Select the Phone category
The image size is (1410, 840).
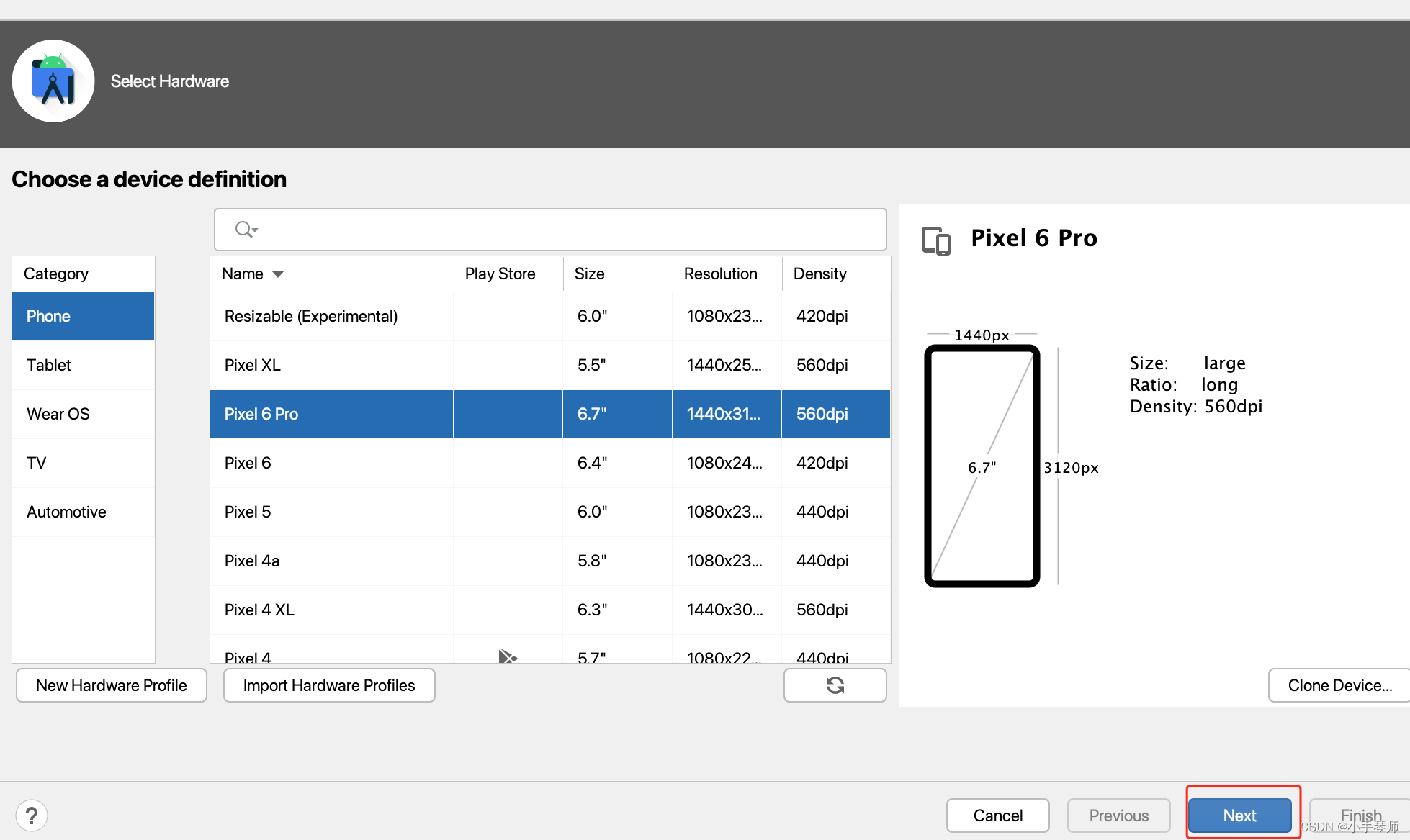[84, 316]
